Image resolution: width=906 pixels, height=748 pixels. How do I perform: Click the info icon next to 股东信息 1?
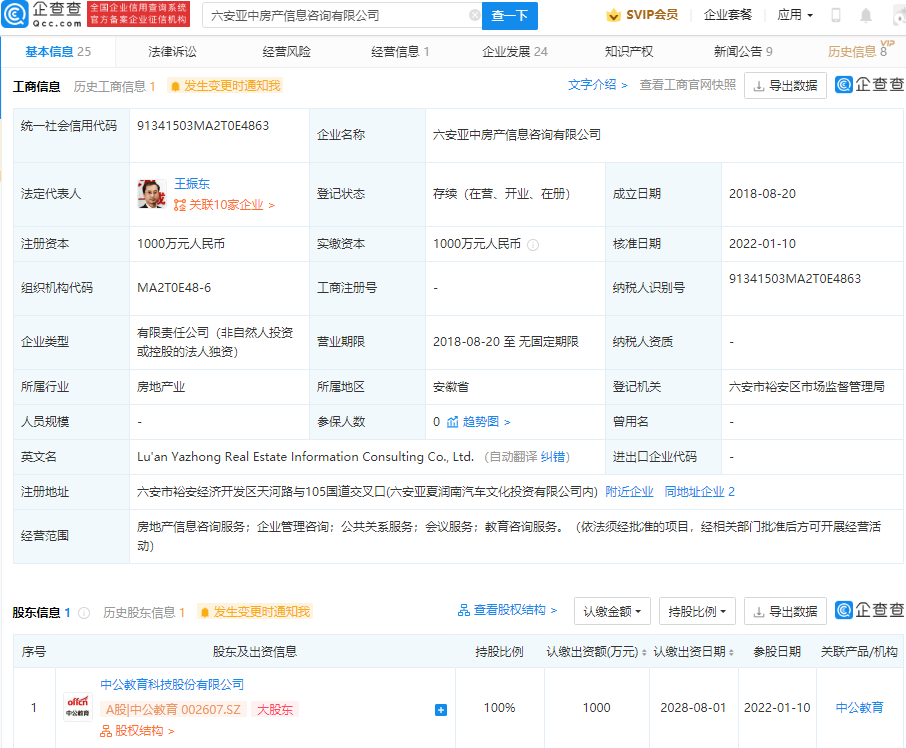[84, 613]
